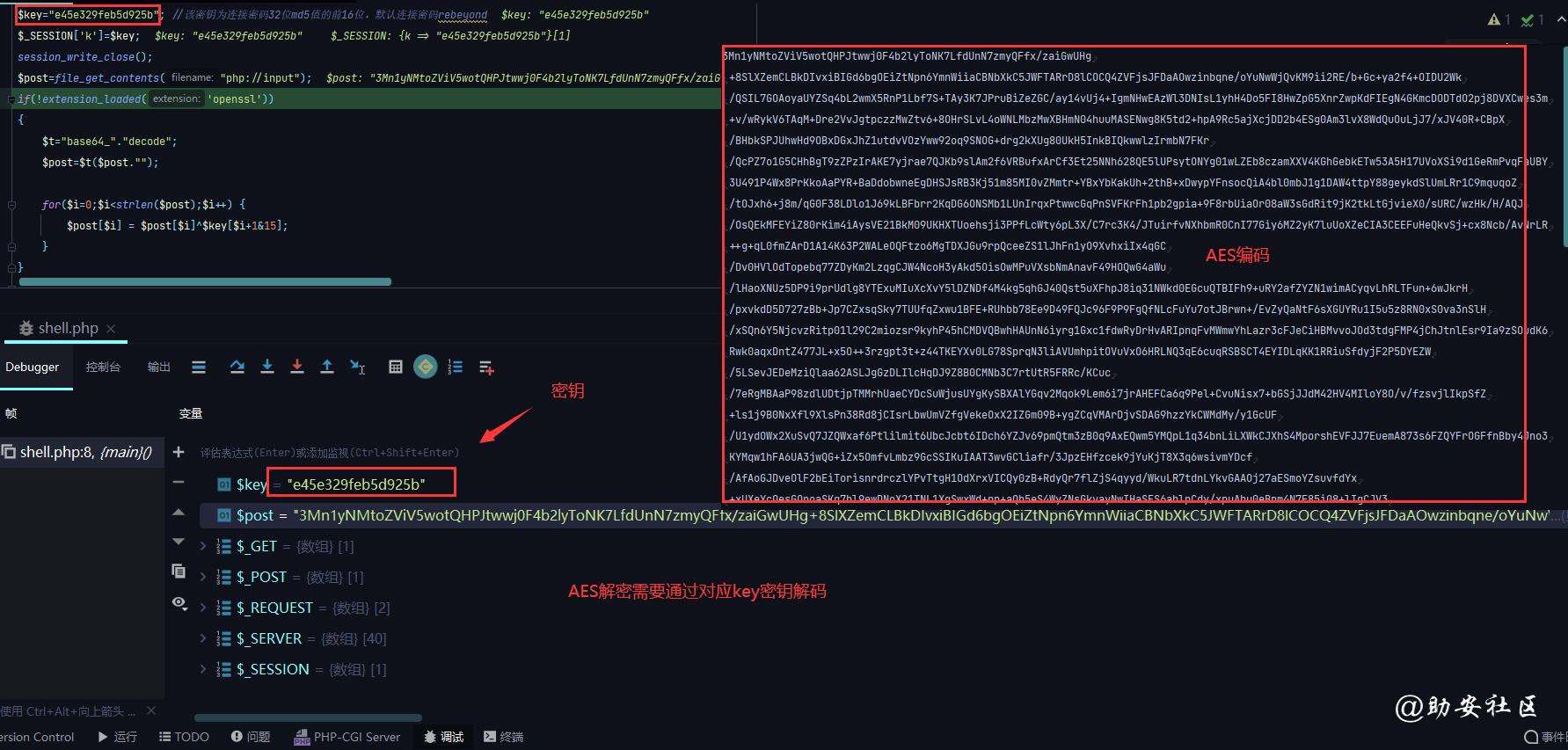Click the plus icon to add watch
Screen dimensions: 1568x750
(179, 452)
